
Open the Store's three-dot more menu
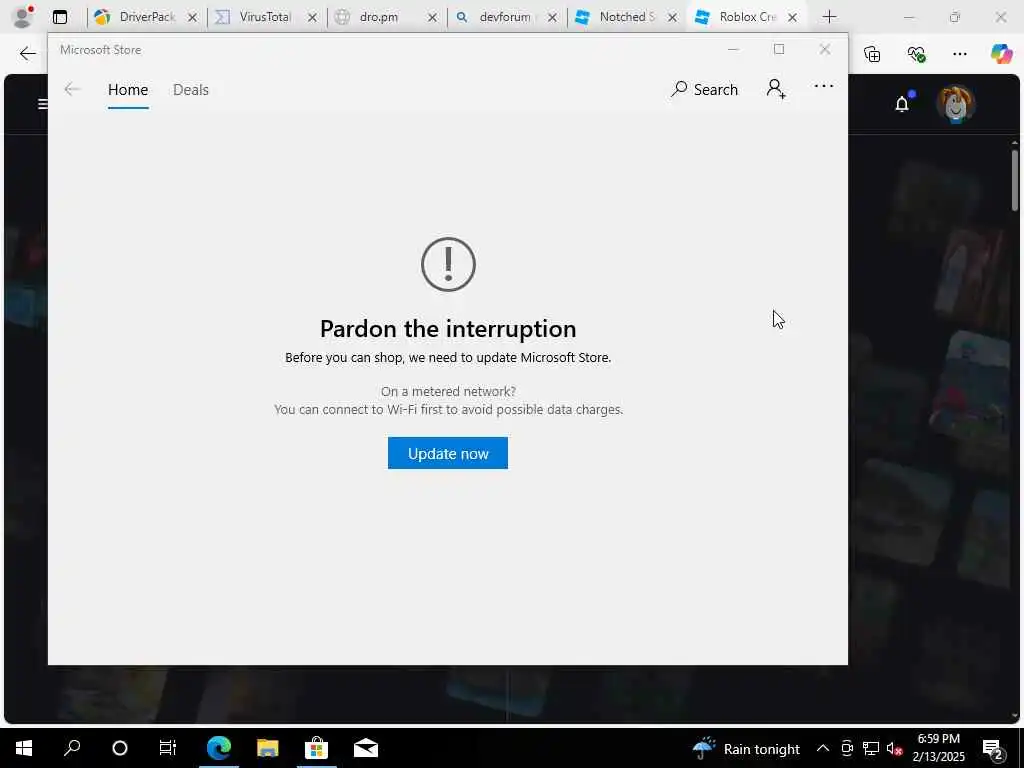pyautogui.click(x=824, y=86)
